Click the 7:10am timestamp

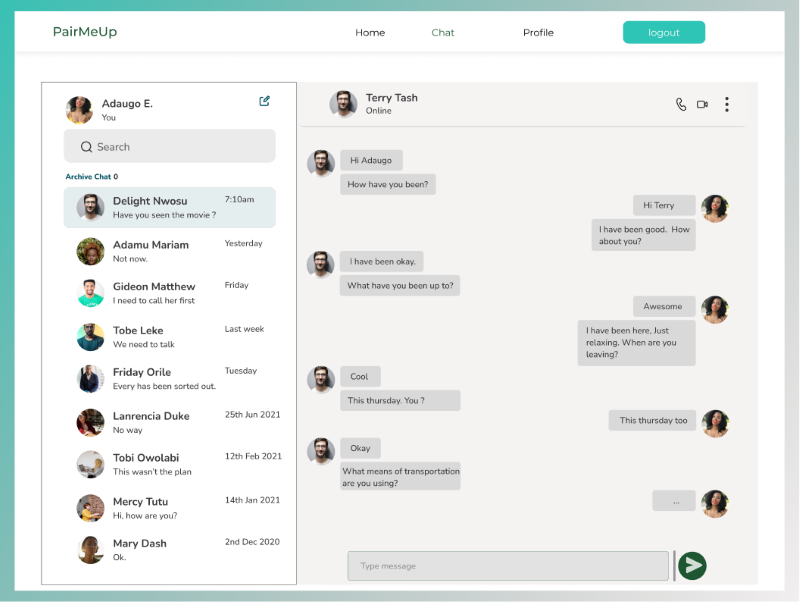(239, 199)
